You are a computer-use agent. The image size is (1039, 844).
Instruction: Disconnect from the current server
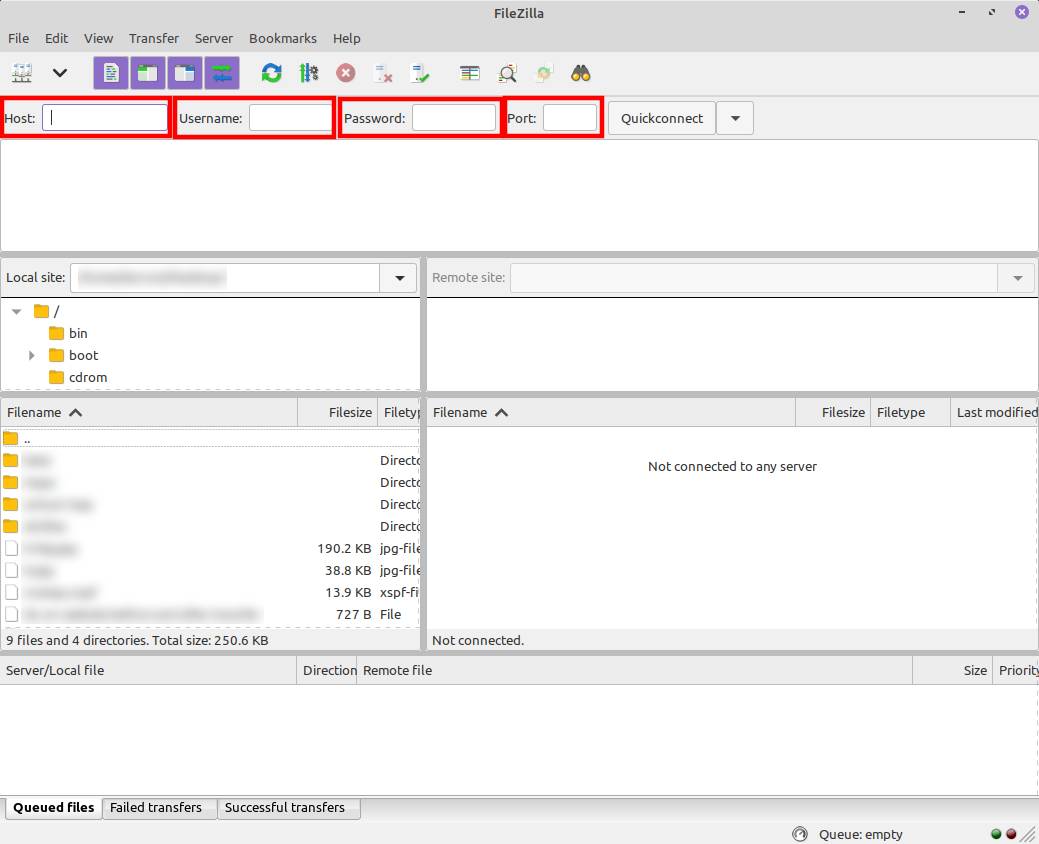382,73
